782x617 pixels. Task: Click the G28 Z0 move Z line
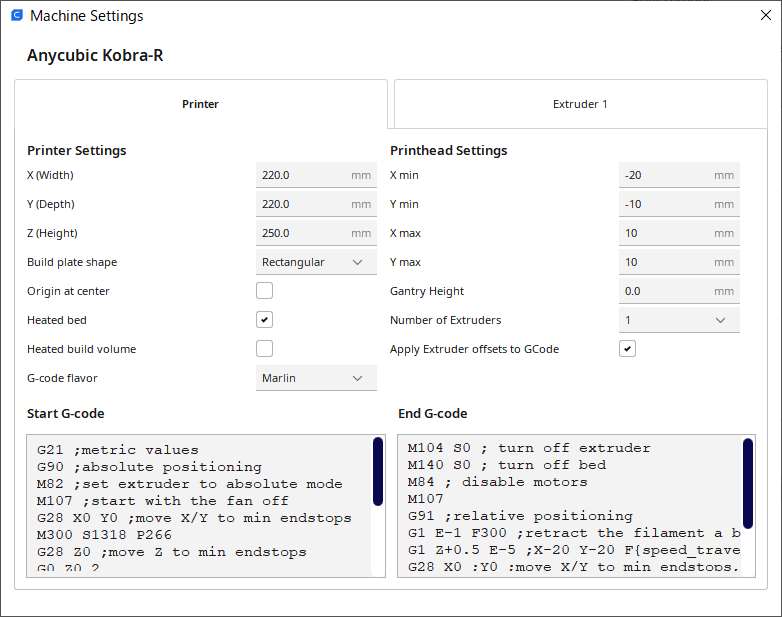(172, 552)
